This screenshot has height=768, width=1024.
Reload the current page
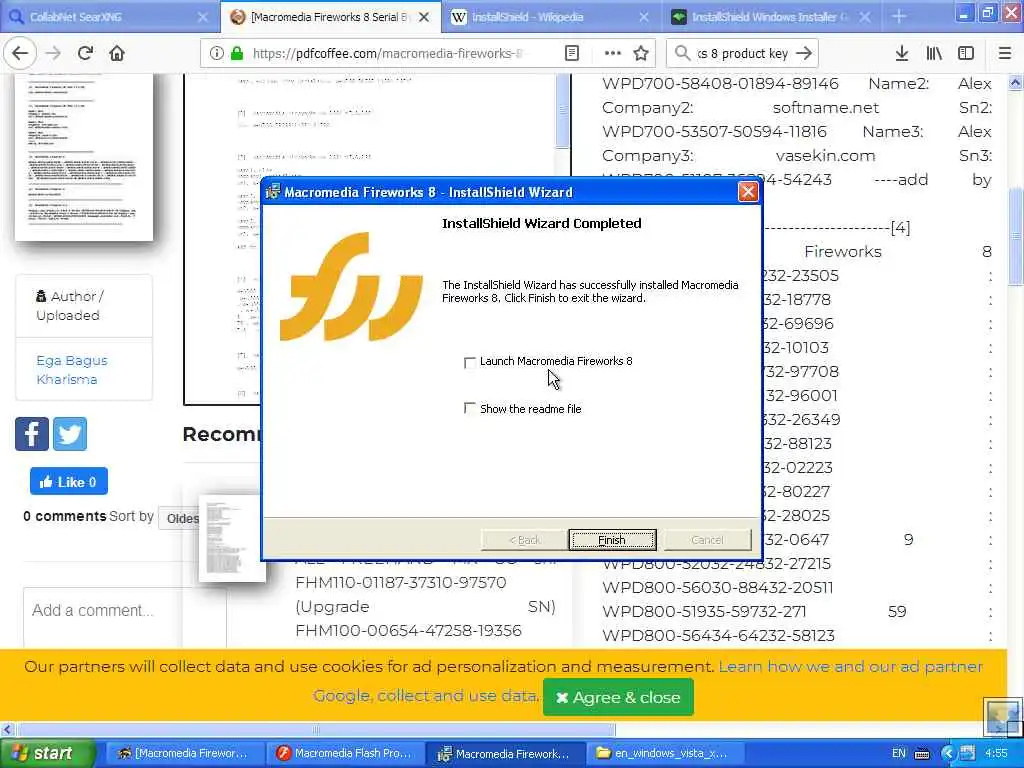pos(85,53)
